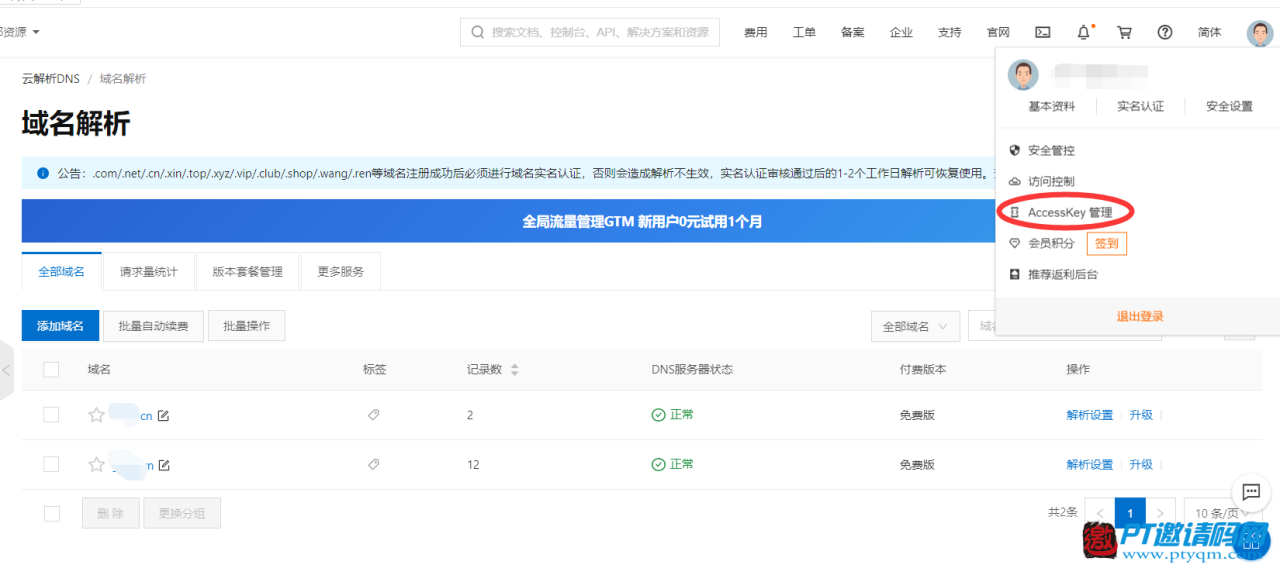Toggle the select-all checkbox in table header

[51, 370]
